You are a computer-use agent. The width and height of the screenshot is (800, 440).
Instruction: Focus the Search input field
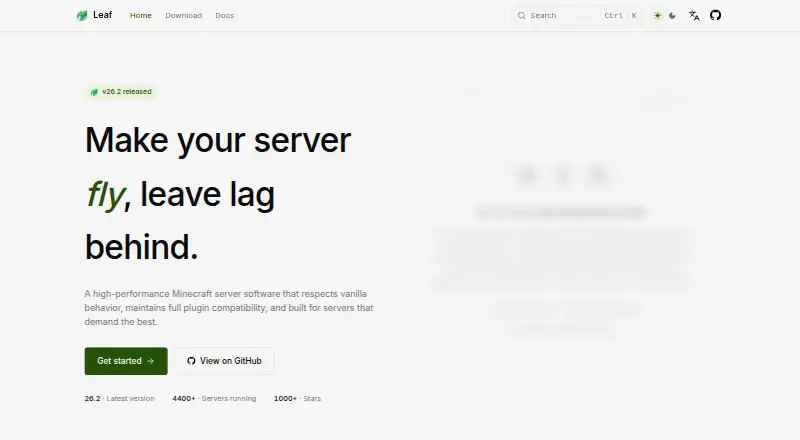pyautogui.click(x=577, y=15)
